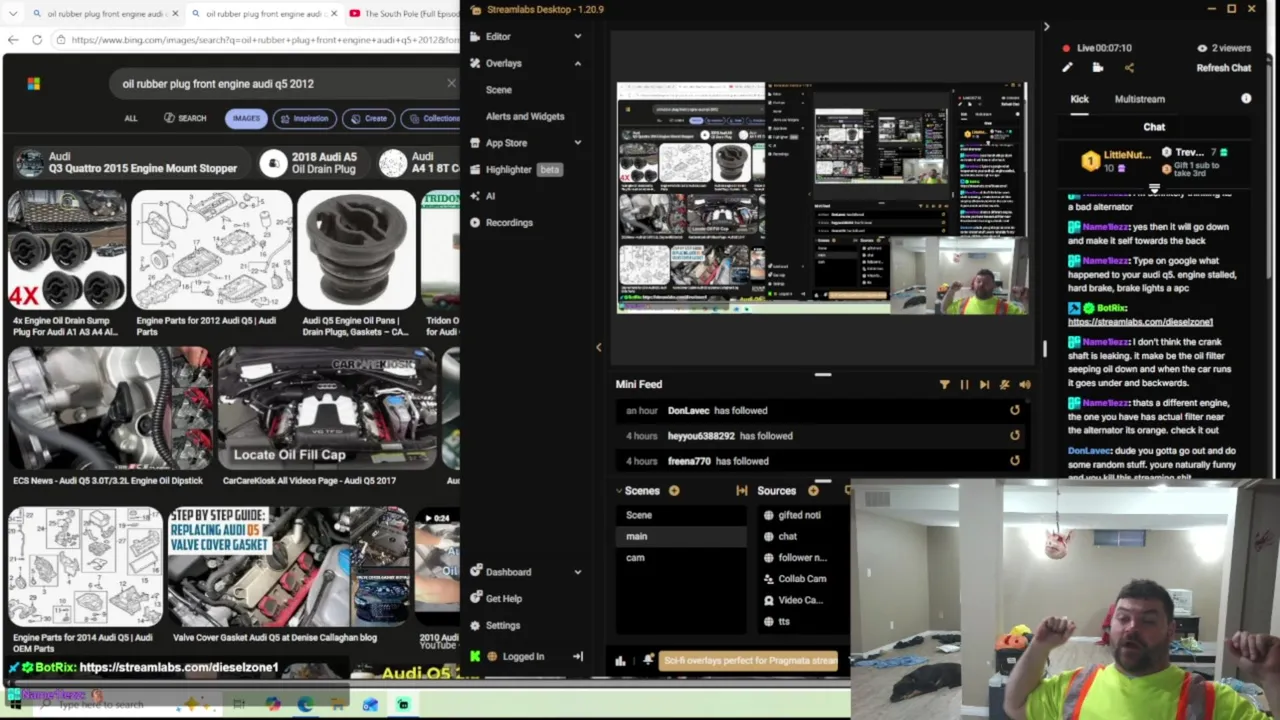Pause the Mini Feed alert queue
The image size is (1280, 720).
pos(964,384)
